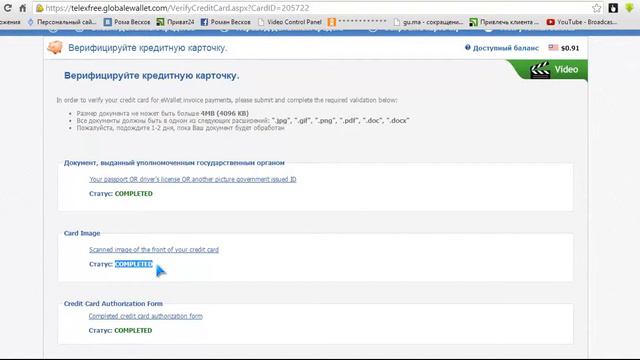Open the first Рома Вескos VK bookmark

tap(127, 22)
